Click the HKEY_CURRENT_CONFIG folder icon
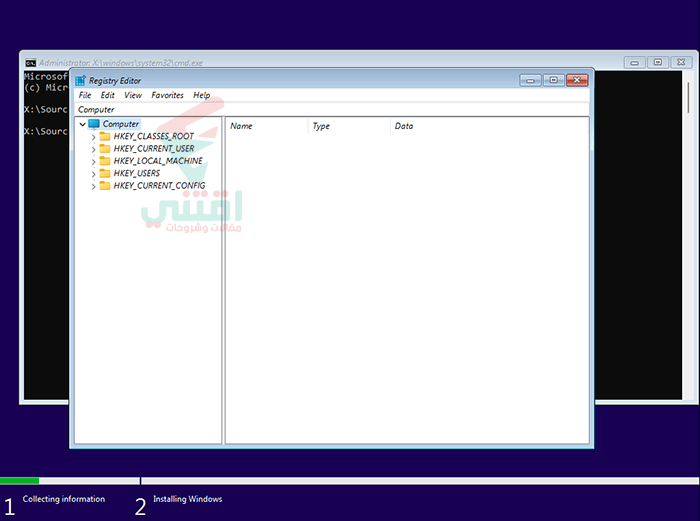The height and width of the screenshot is (521, 700). click(105, 185)
